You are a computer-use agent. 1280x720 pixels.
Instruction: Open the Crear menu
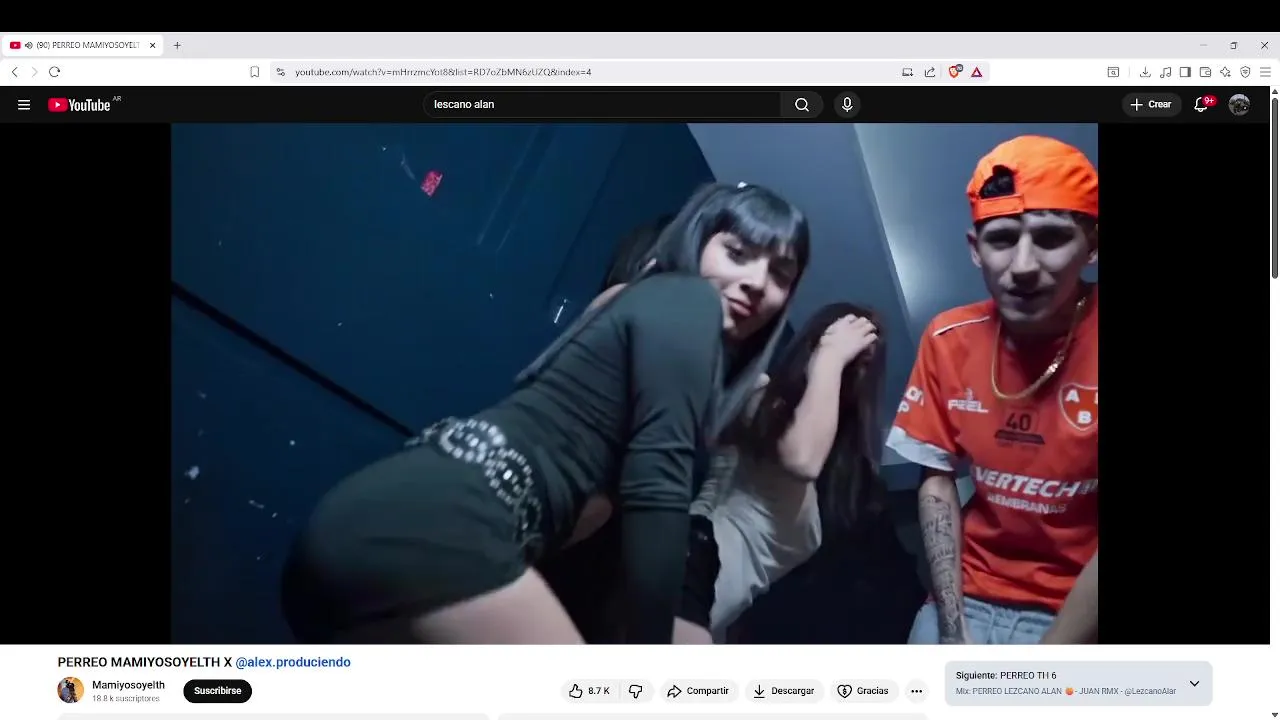(x=1151, y=104)
